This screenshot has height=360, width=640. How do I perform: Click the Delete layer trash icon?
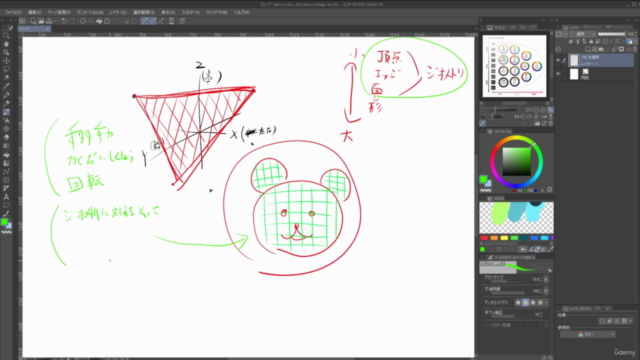[x=635, y=49]
